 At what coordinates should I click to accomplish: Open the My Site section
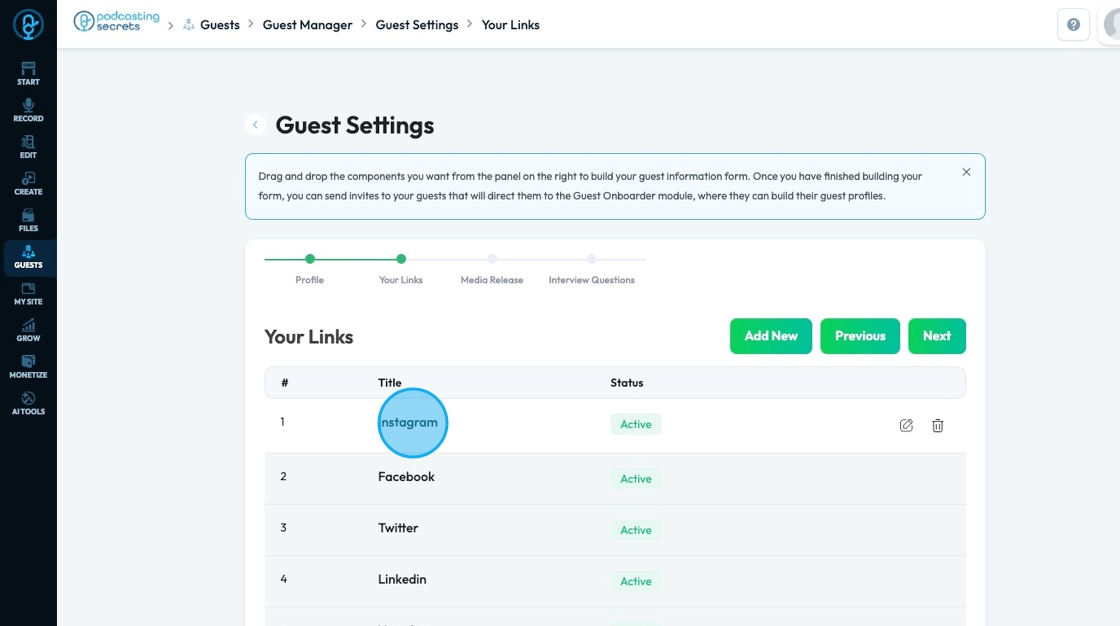tap(28, 294)
